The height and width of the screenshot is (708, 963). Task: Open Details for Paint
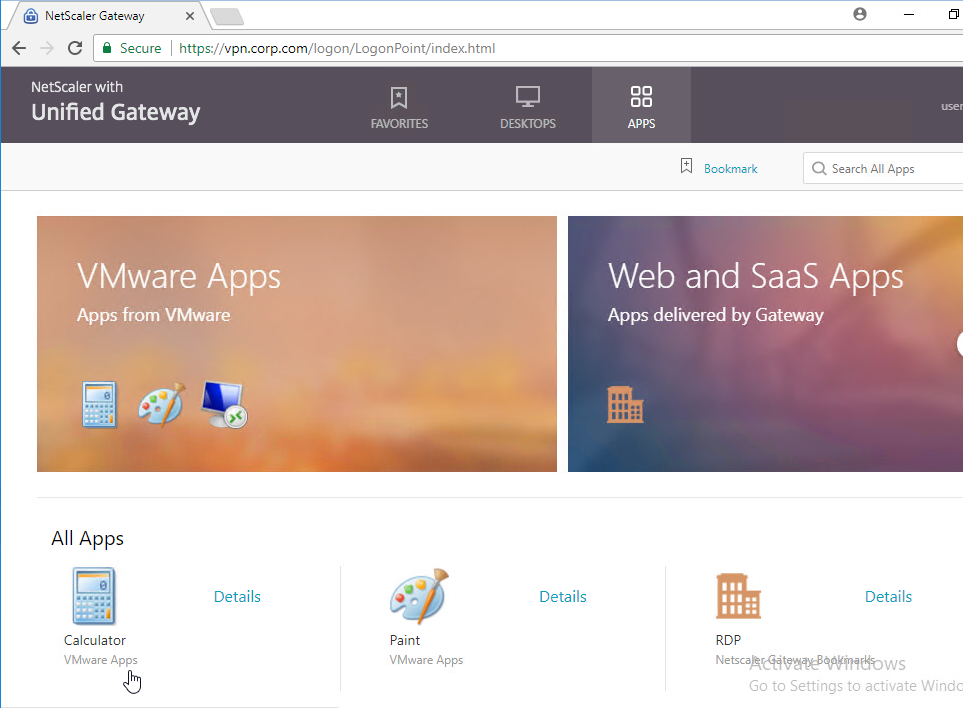point(563,596)
